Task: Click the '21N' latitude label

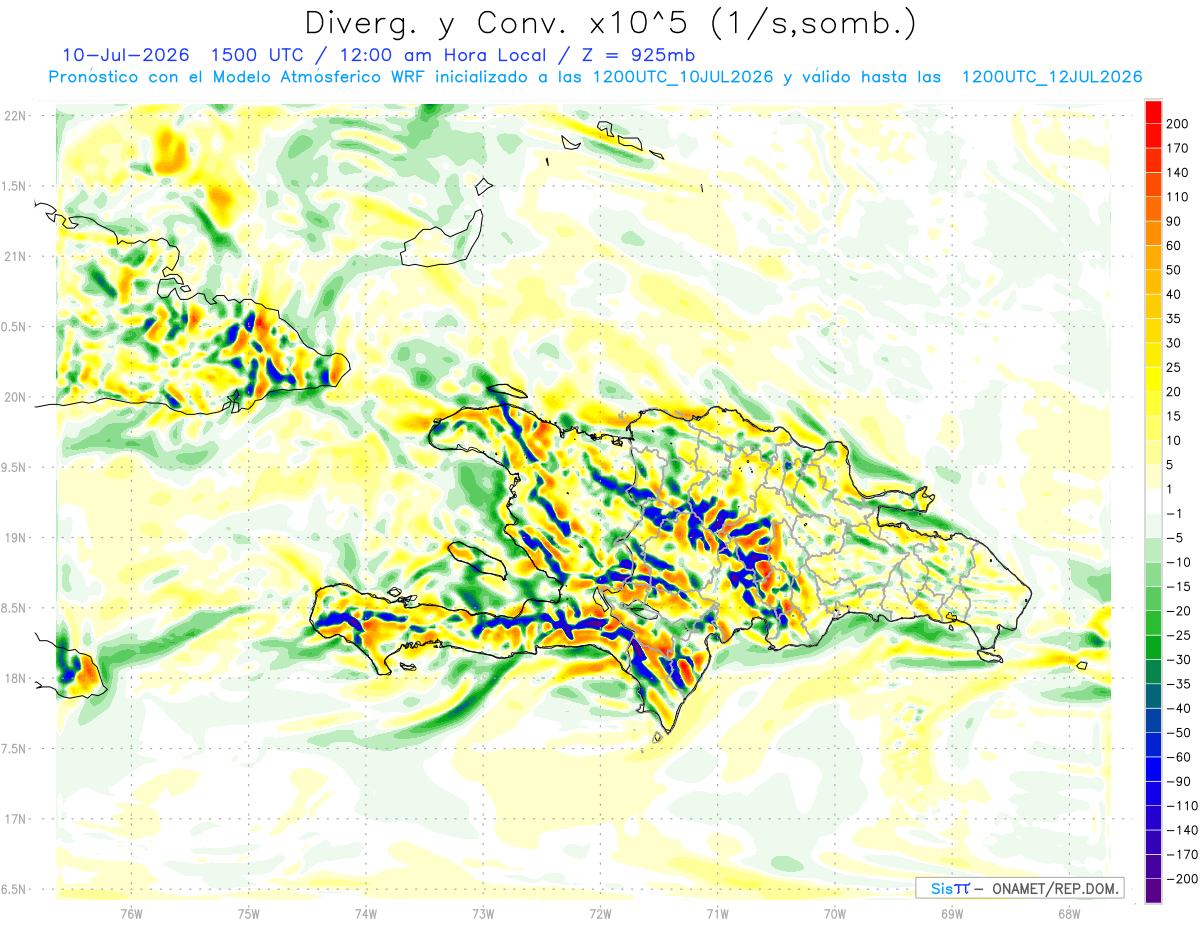Action: click(14, 257)
